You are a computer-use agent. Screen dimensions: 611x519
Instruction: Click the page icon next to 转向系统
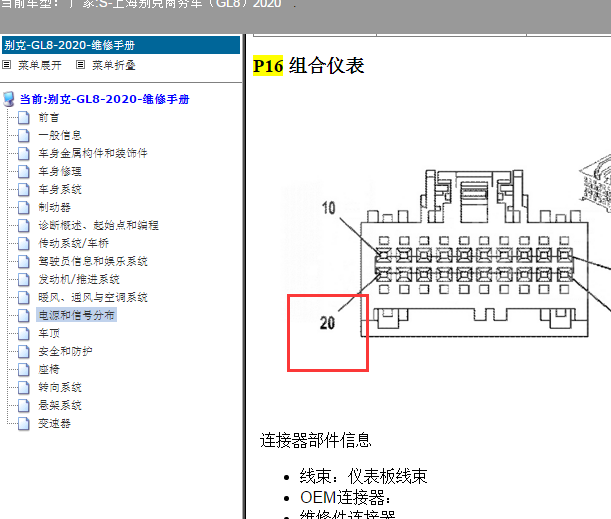tap(23, 387)
